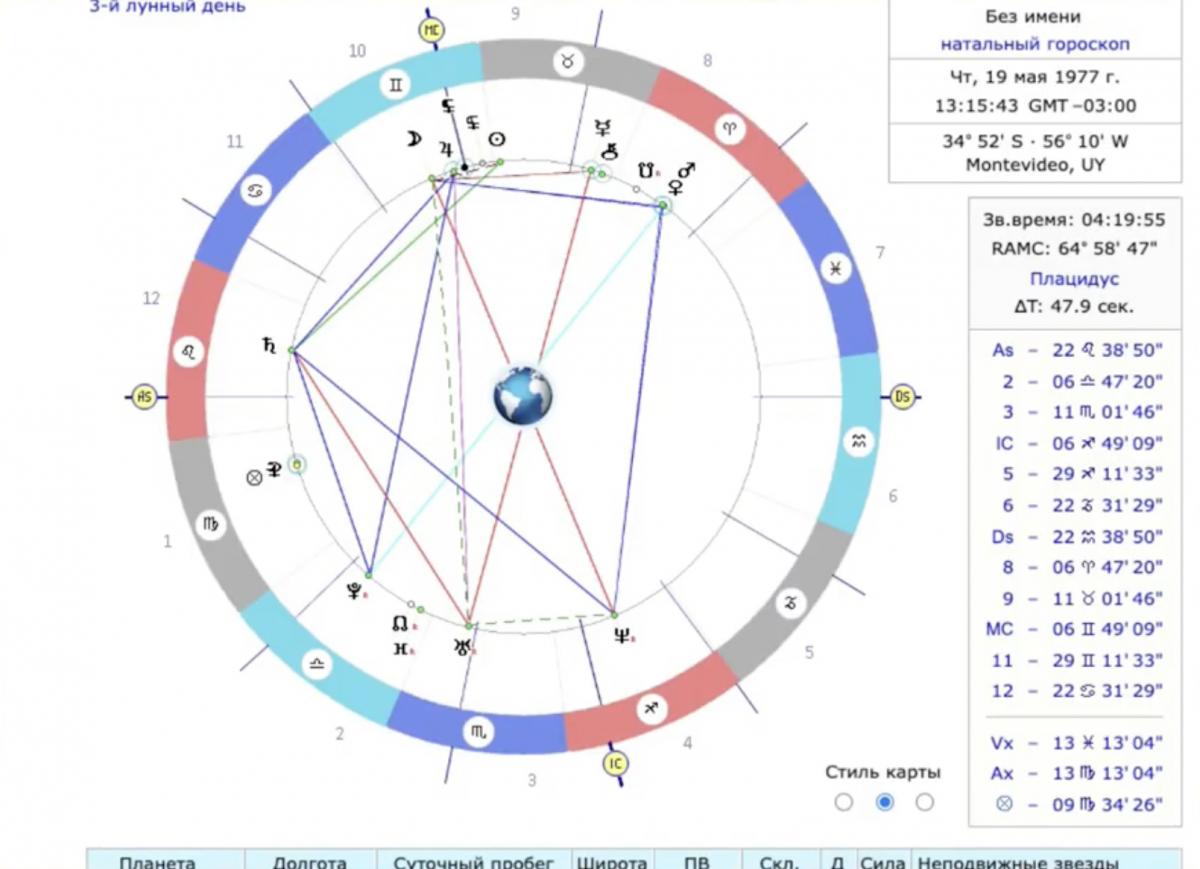
Task: Click the Scorpio sign icon on the wheel
Action: 477,733
